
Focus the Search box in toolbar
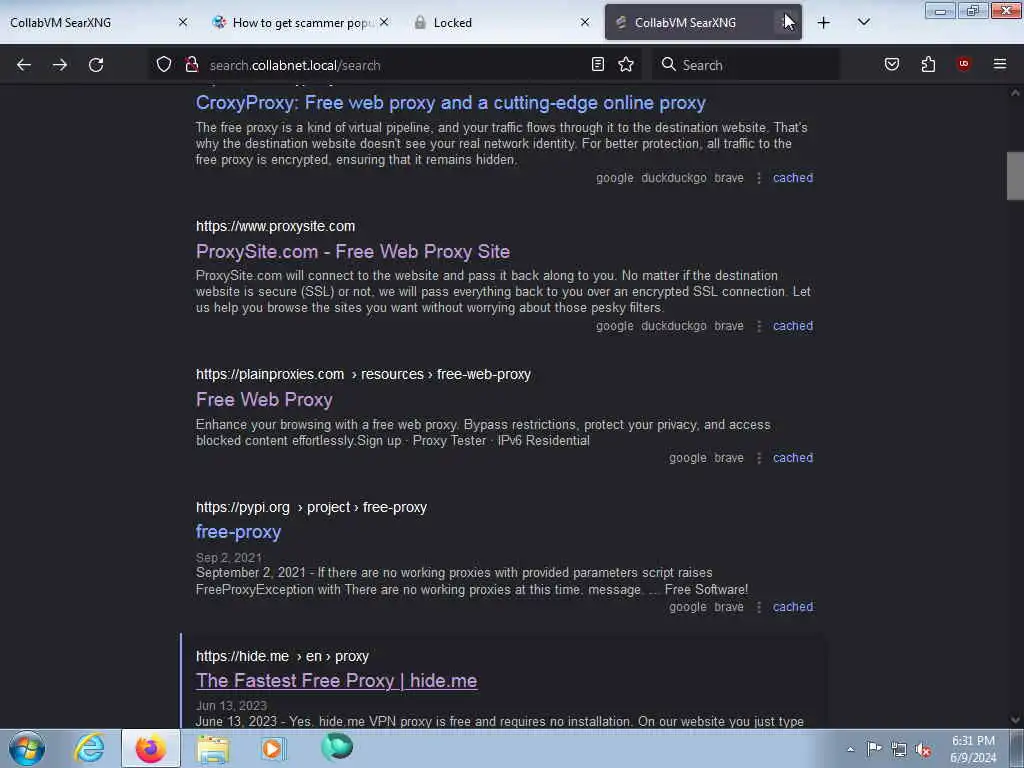tap(746, 65)
